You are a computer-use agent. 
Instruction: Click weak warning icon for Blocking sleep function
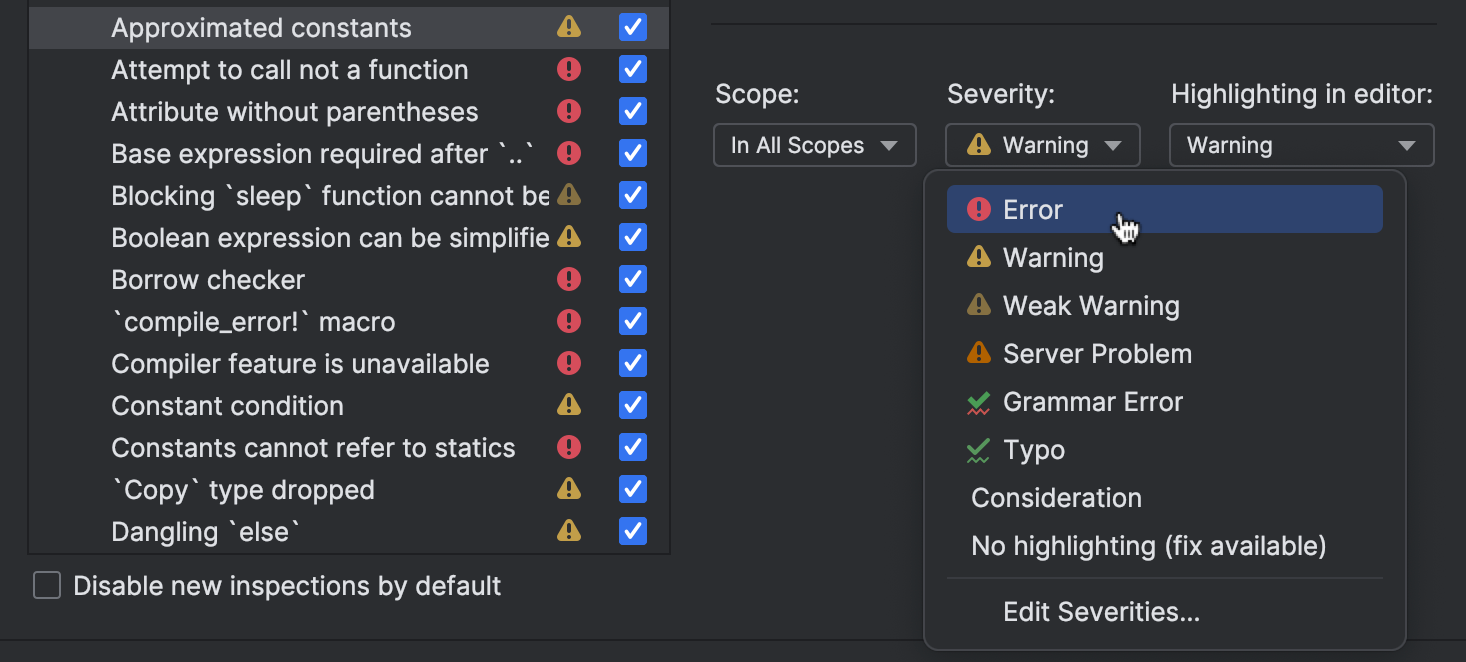(569, 195)
